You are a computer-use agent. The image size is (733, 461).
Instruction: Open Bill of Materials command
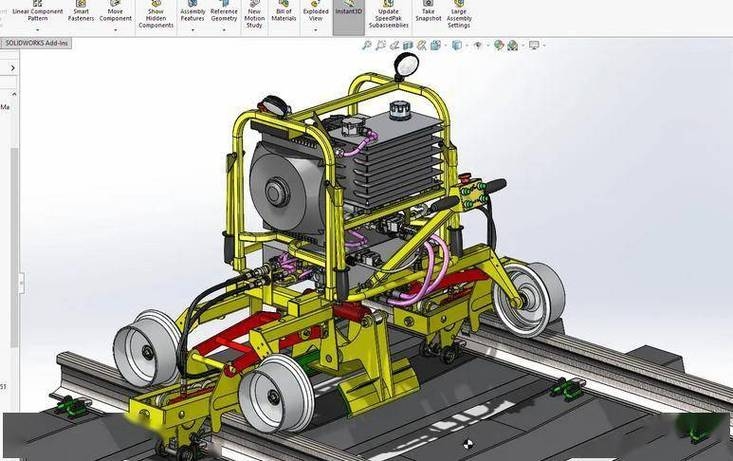tap(284, 14)
